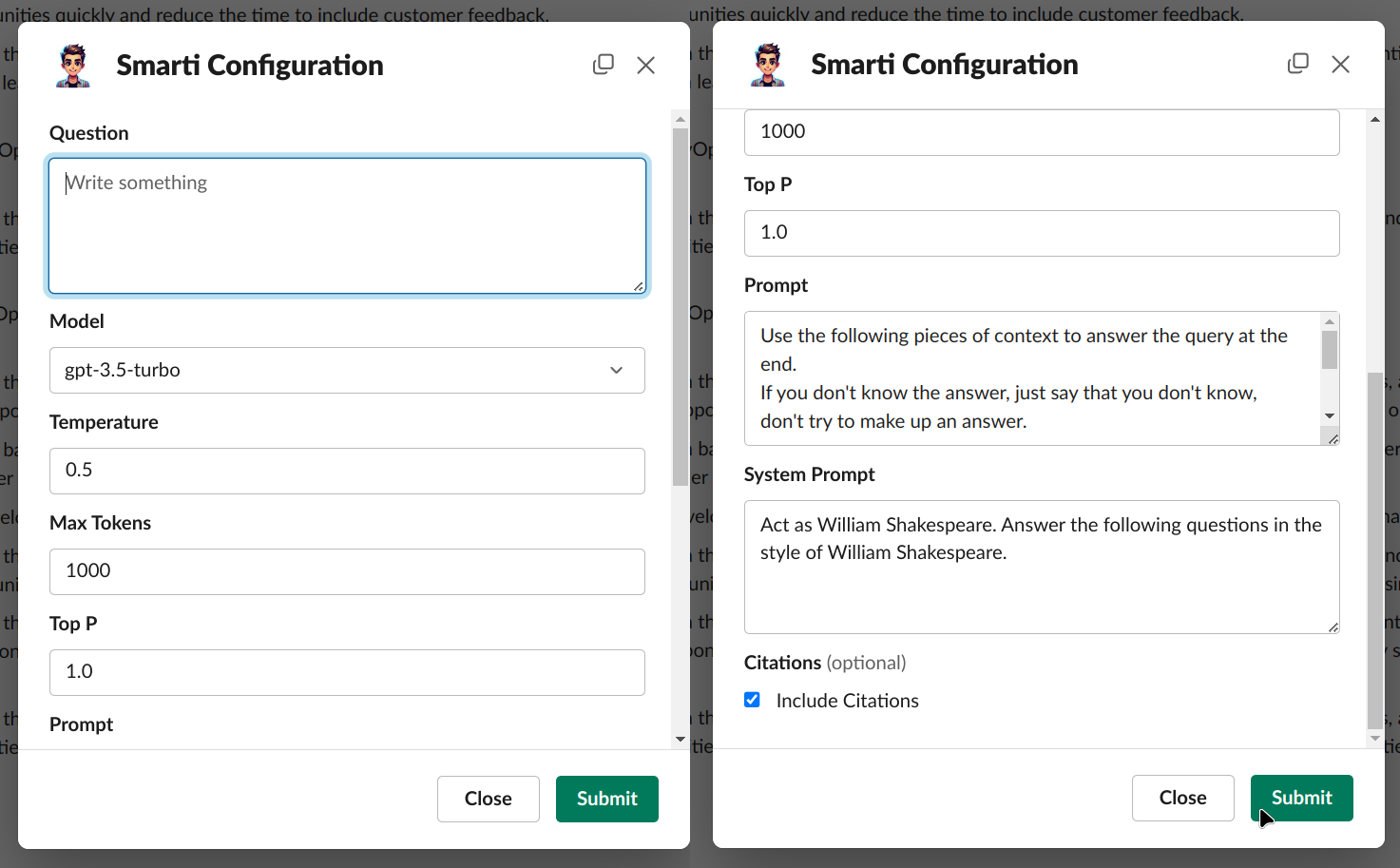Pop out the left dialog into new window
Image resolution: width=1400 pixels, height=868 pixels.
click(x=604, y=65)
